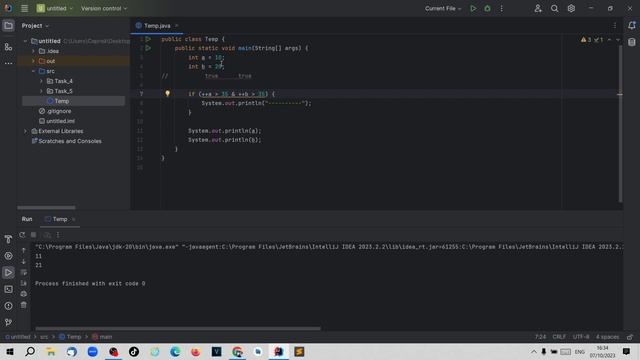Open IDE settings gear
Screen dimensions: 640x360
pos(571,8)
